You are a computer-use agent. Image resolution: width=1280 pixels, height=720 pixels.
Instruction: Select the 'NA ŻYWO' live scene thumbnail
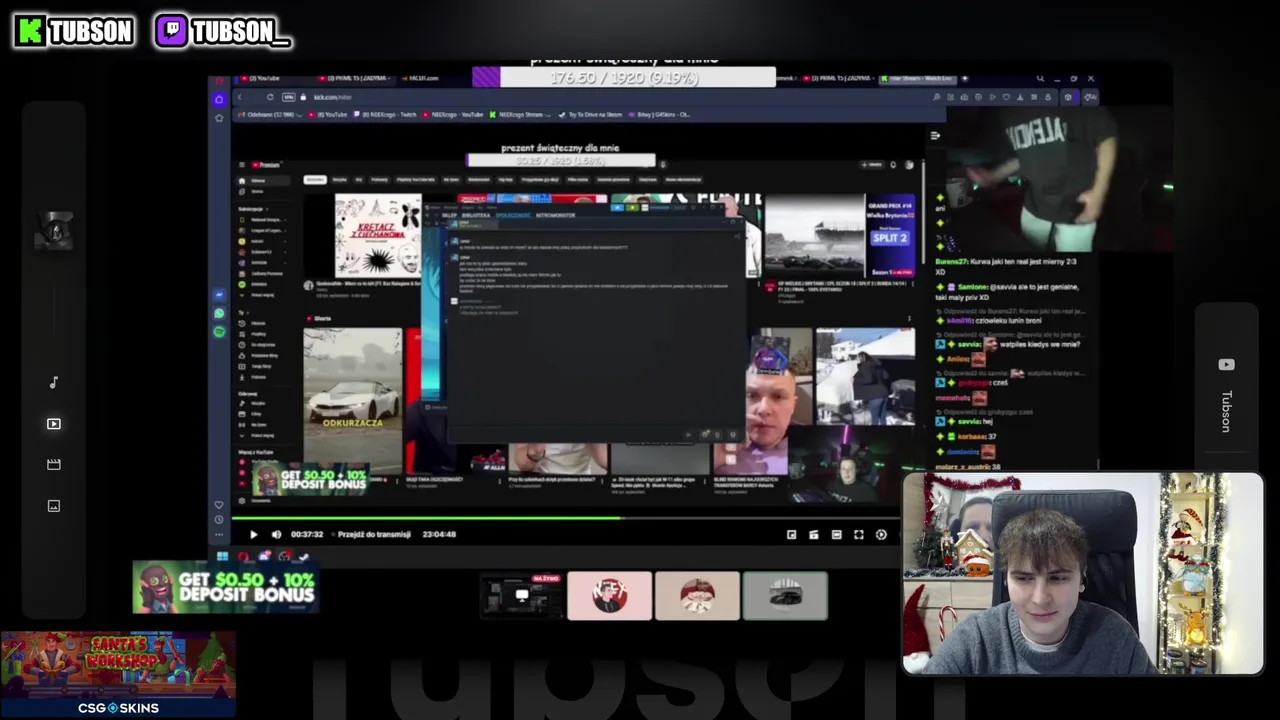tap(522, 596)
